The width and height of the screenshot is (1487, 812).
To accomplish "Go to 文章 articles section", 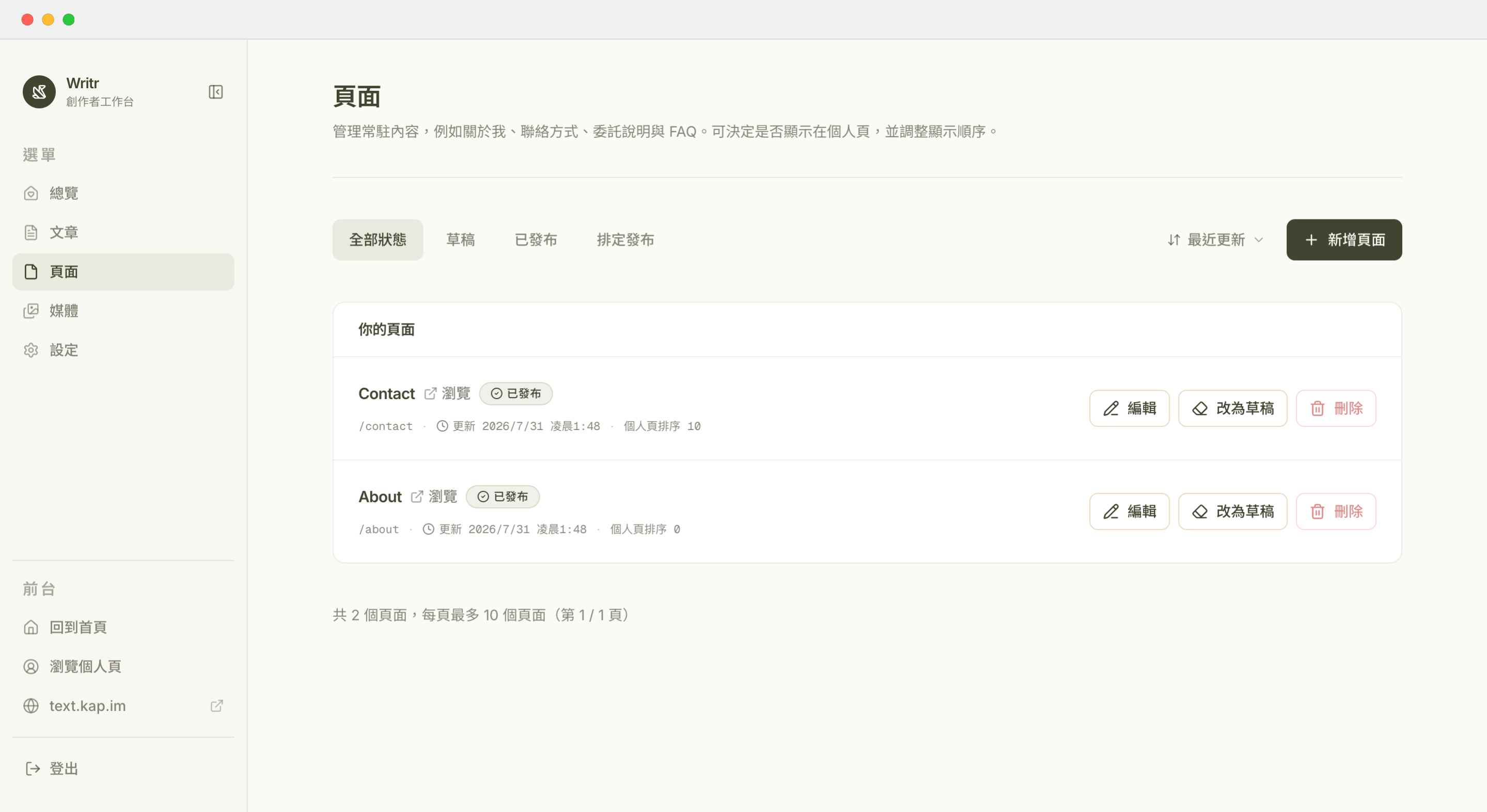I will coord(123,232).
